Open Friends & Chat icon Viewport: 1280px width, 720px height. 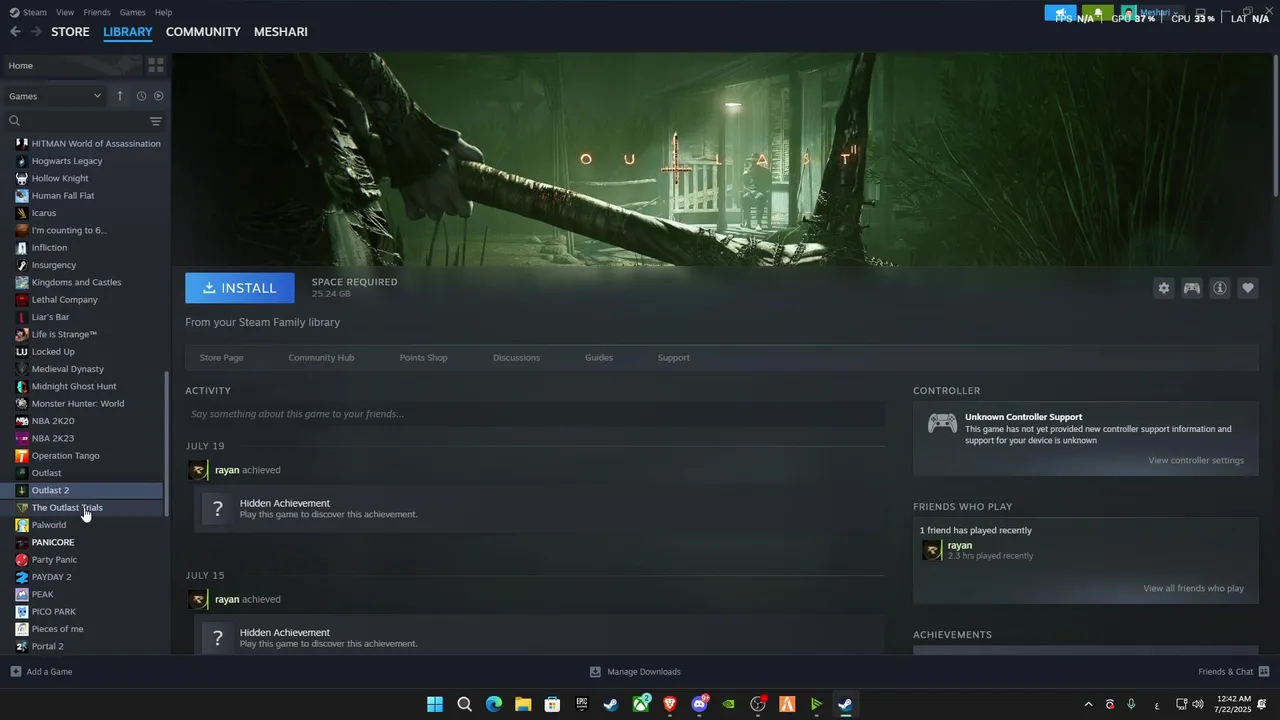click(x=1264, y=672)
